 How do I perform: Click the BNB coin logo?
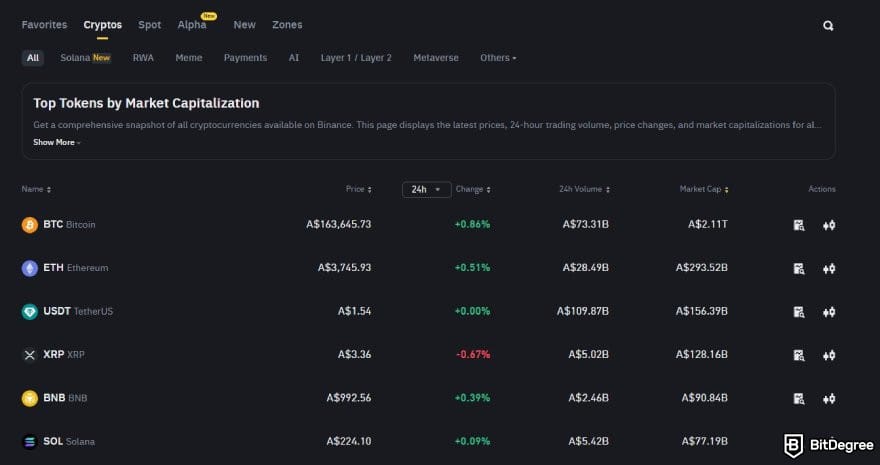point(30,398)
